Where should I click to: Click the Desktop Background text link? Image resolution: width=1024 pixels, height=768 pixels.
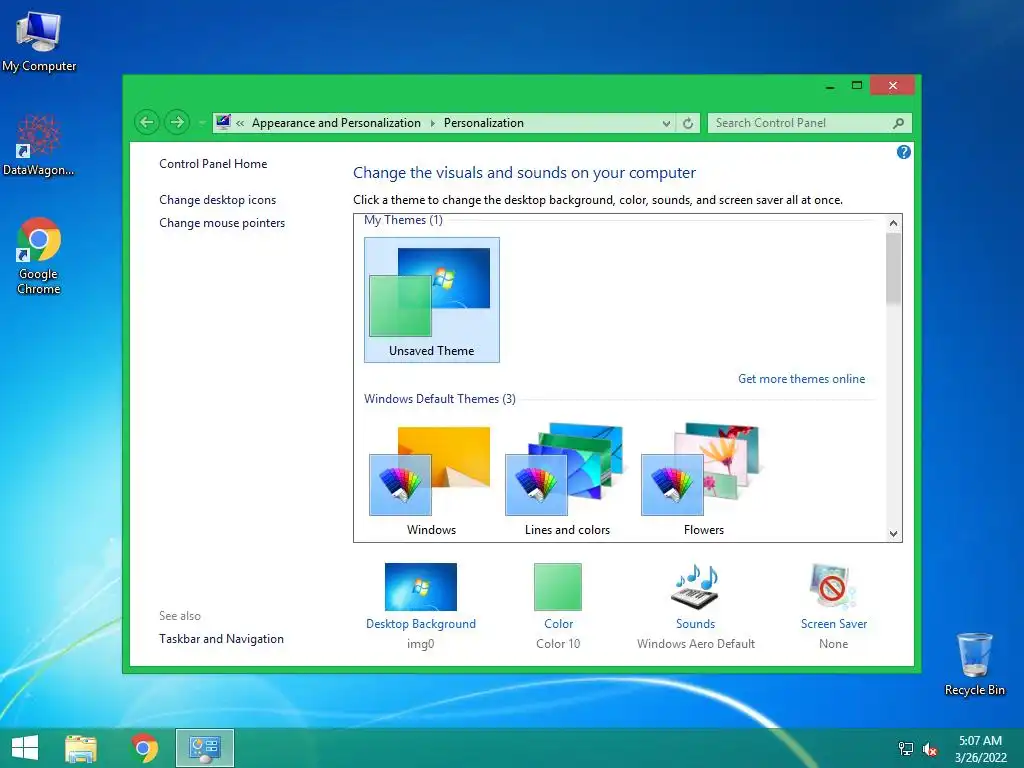tap(421, 624)
